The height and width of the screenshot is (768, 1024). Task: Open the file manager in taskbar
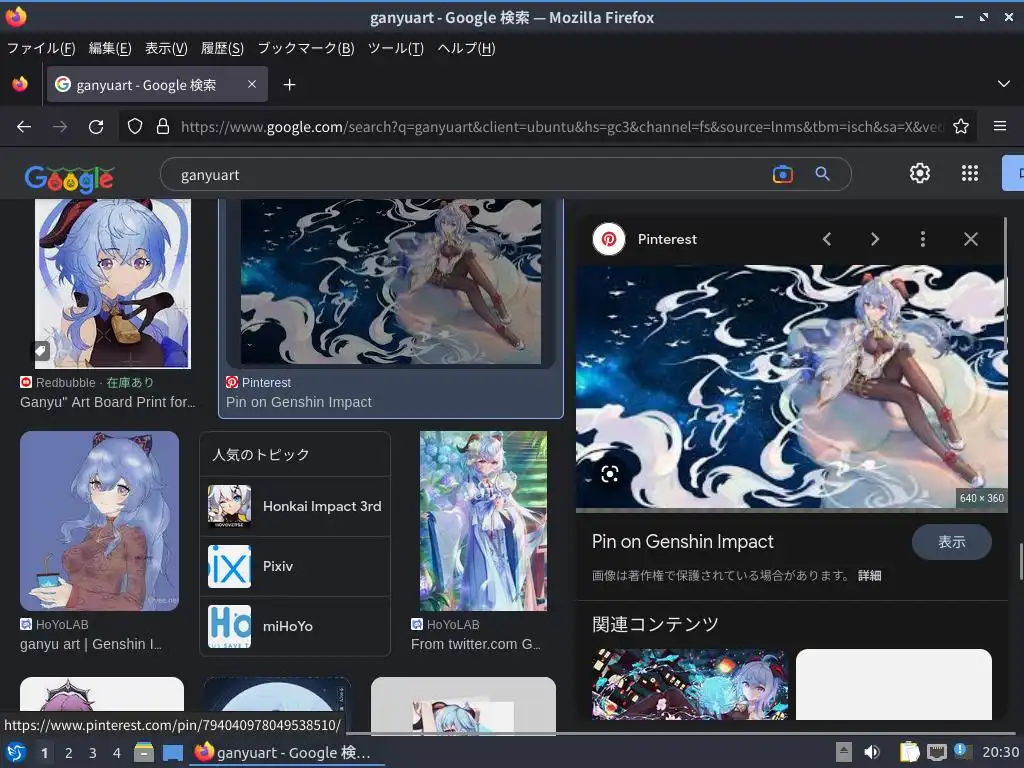coord(144,752)
